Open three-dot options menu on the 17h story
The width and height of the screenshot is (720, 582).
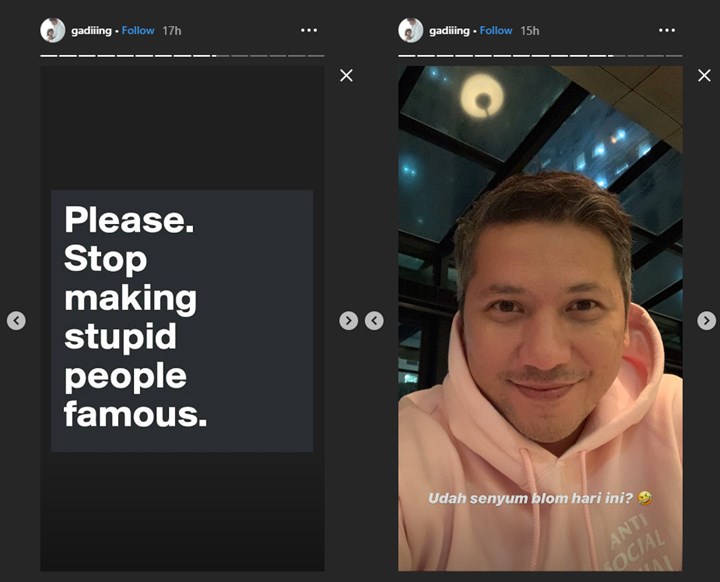coord(308,30)
